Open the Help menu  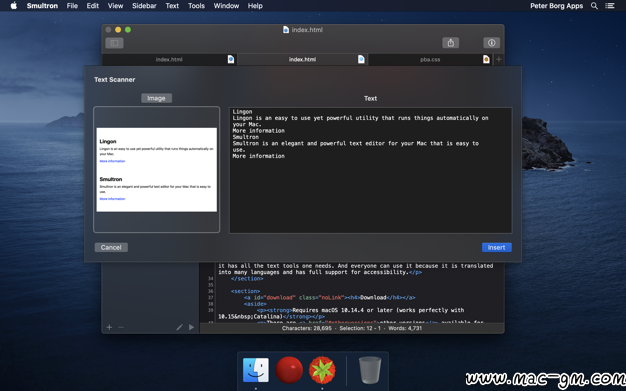(x=255, y=6)
